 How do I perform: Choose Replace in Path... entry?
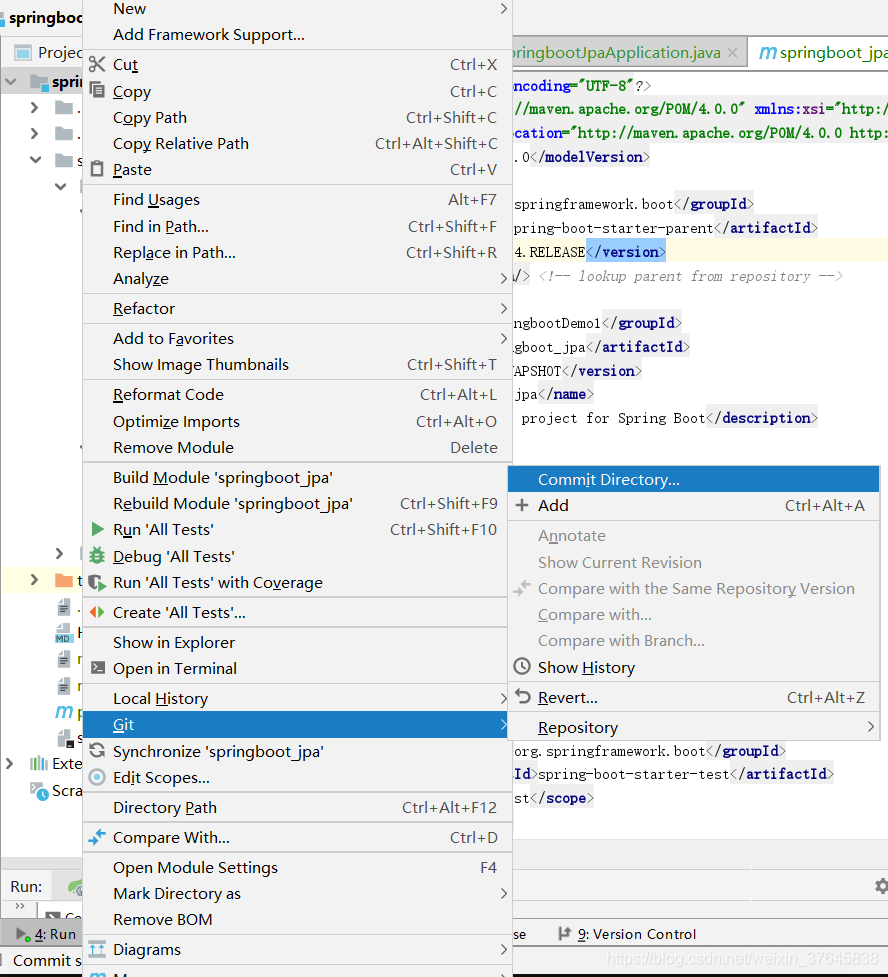[297, 252]
